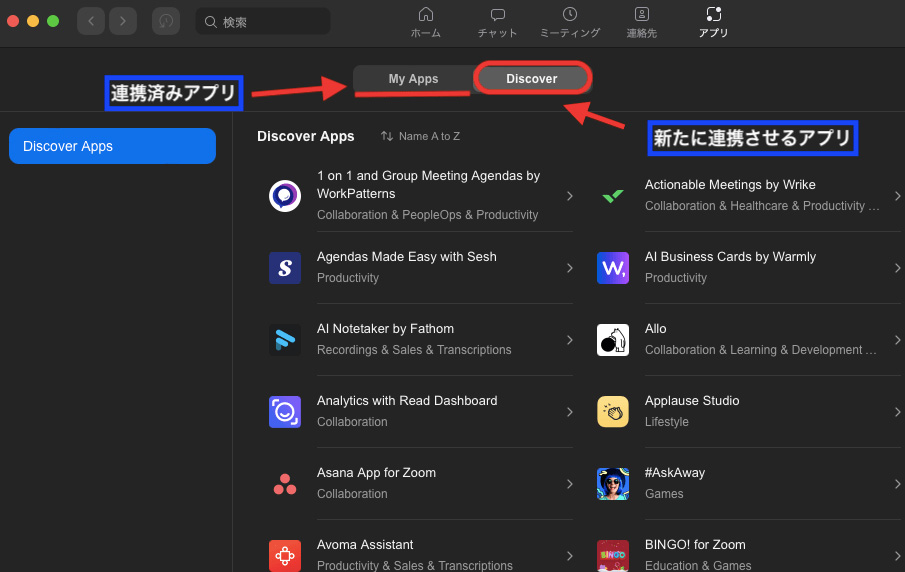Viewport: 905px width, 572px height.
Task: Open Asana App for Zoom title
Action: [376, 473]
